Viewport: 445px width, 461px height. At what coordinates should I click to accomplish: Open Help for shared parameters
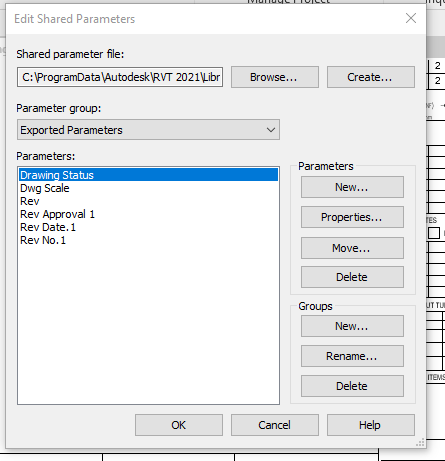pos(371,425)
